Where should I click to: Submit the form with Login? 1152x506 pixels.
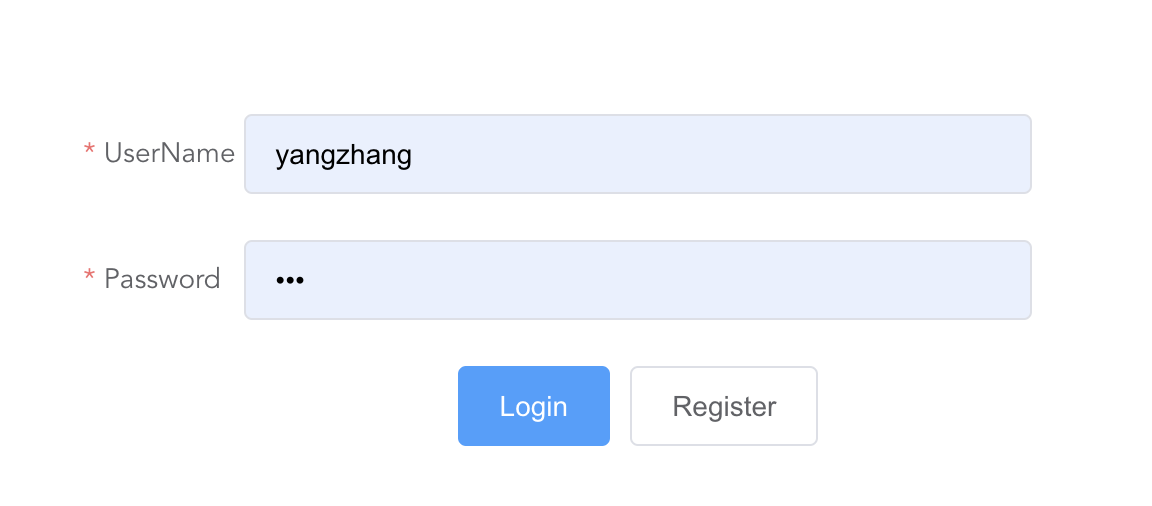pos(533,406)
